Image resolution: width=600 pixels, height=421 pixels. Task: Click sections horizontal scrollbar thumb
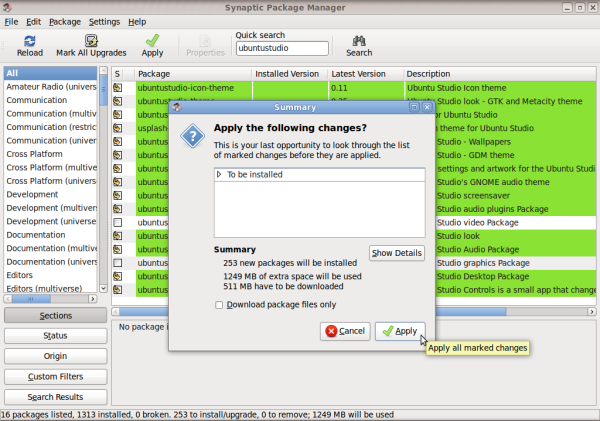click(x=31, y=299)
